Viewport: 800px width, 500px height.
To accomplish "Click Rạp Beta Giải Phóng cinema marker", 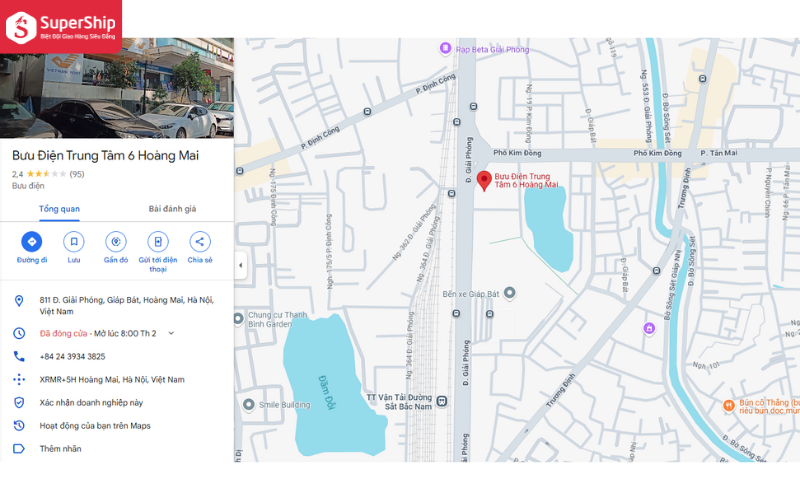I will [445, 48].
